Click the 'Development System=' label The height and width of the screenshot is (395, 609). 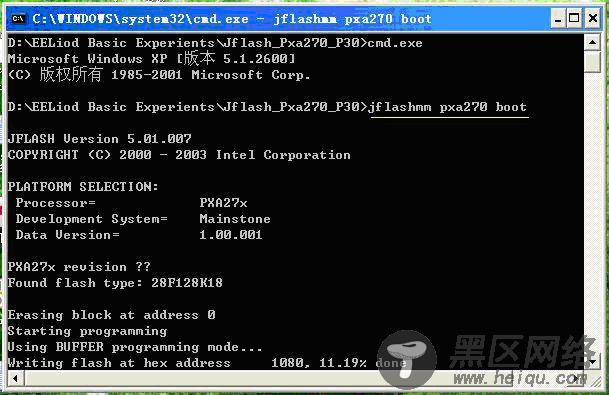coord(92,219)
